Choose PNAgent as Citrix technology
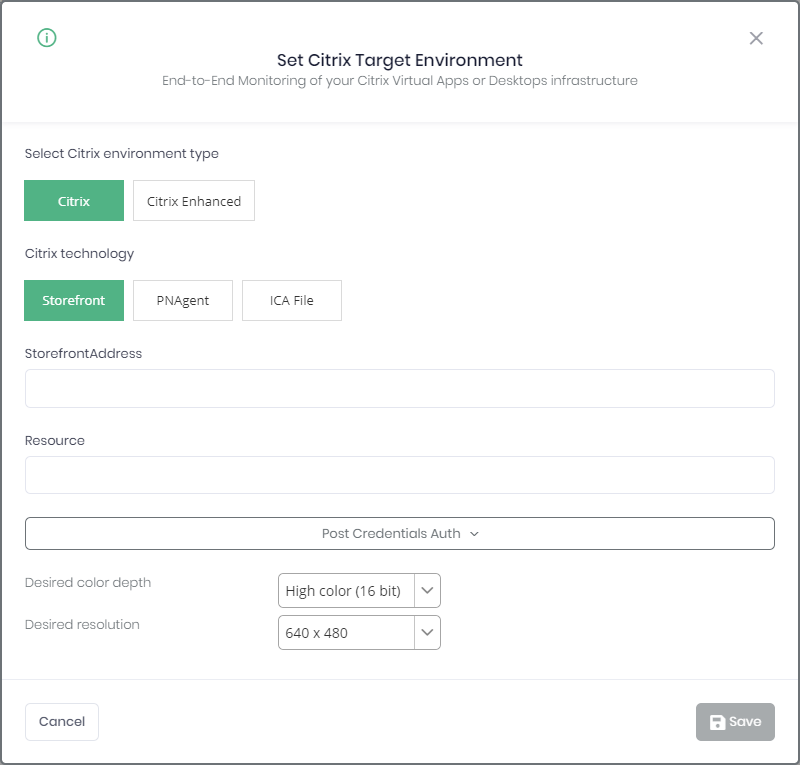 pos(183,301)
